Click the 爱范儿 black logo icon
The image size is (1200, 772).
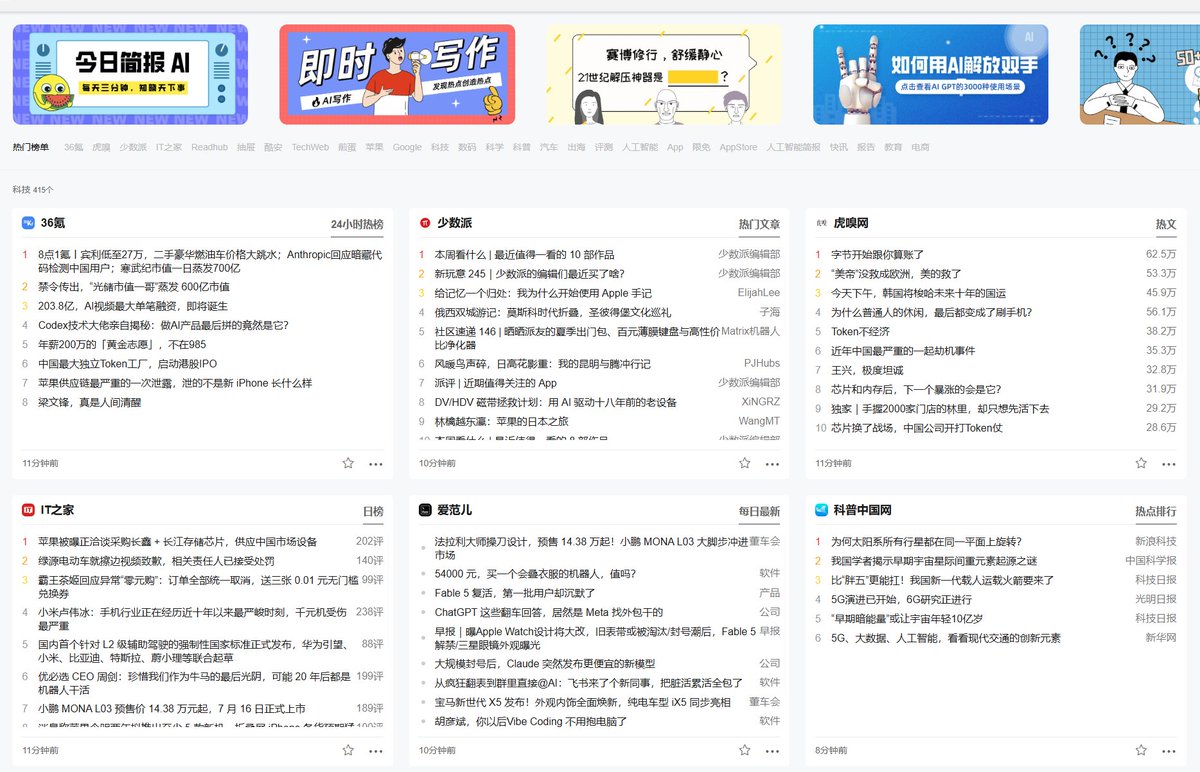click(x=425, y=510)
